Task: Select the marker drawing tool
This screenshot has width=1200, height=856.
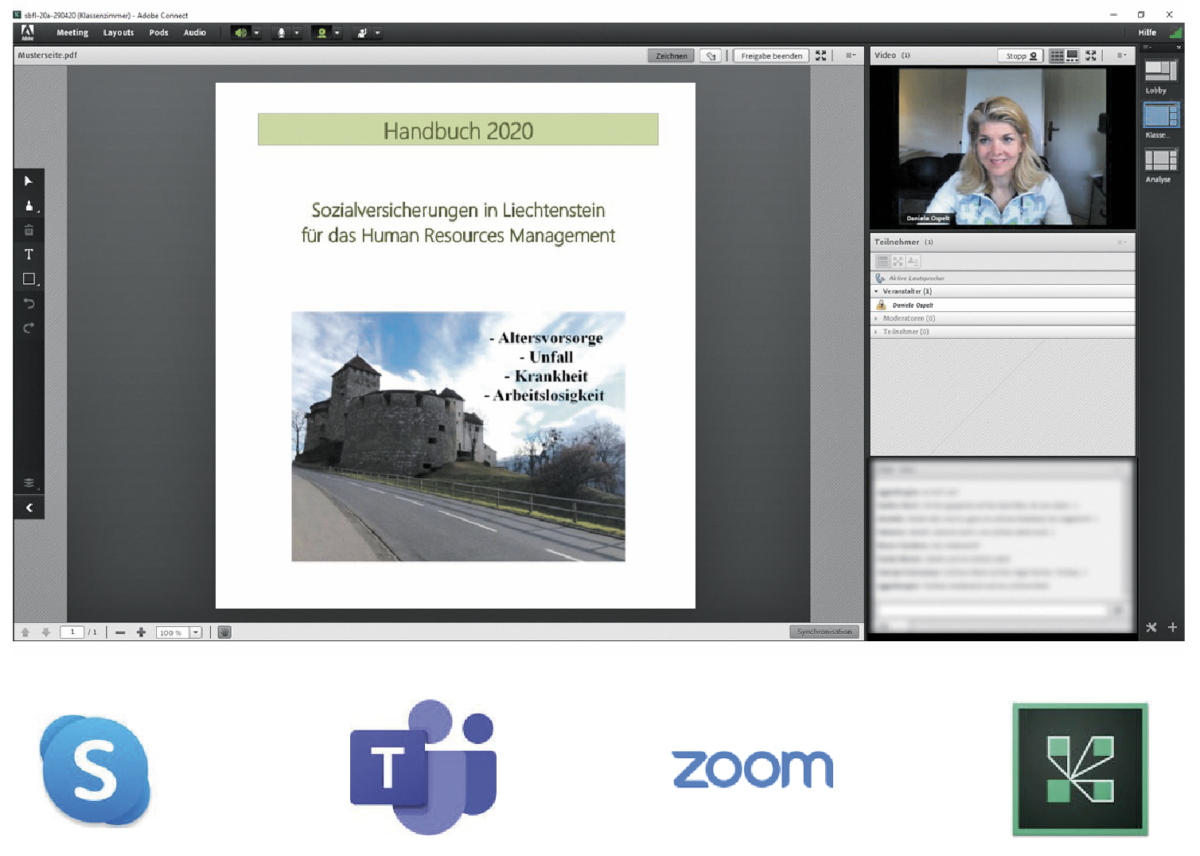Action: [x=28, y=206]
